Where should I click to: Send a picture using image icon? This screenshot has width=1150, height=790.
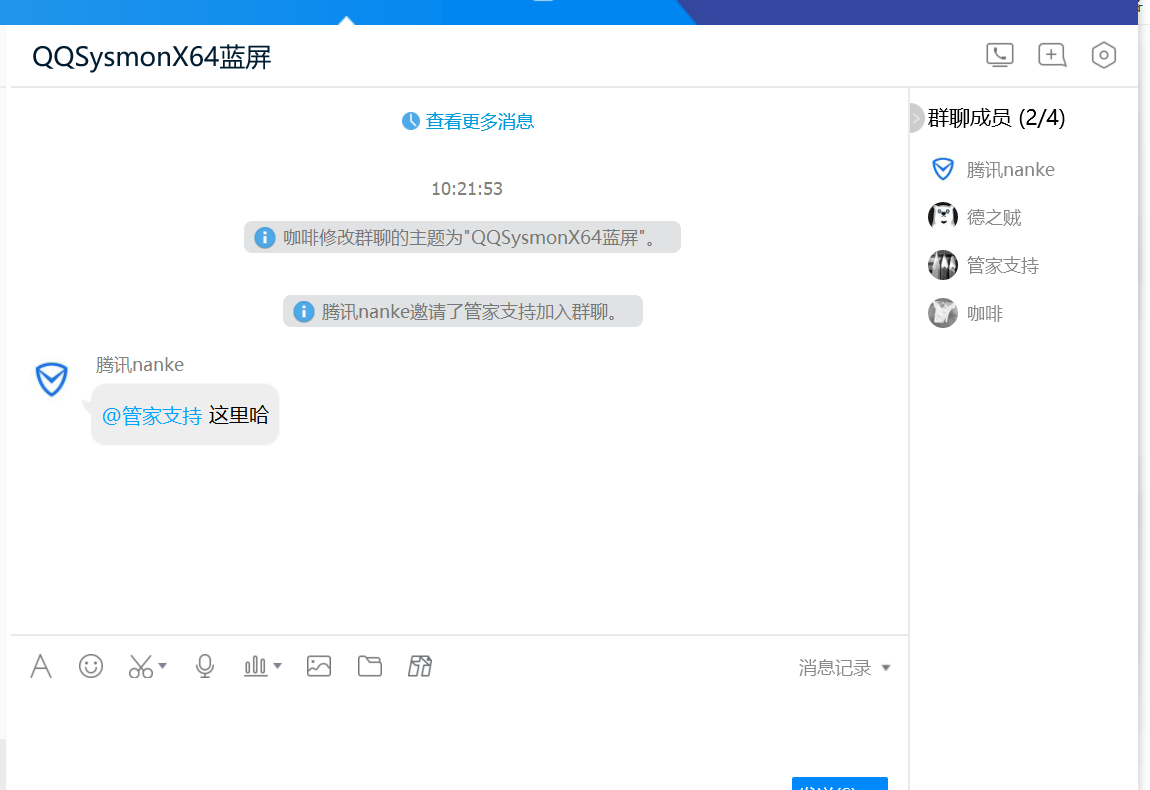pyautogui.click(x=319, y=666)
